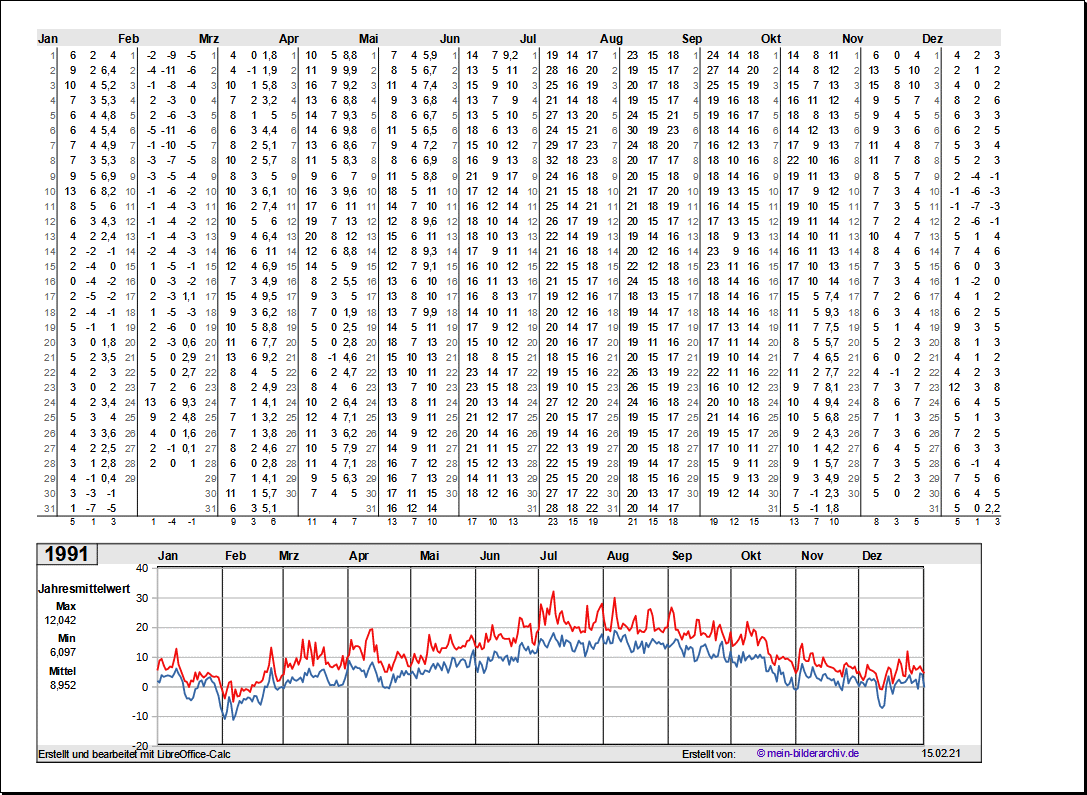Click the Jan header in the data table
Screen dimensions: 1087x795
48,38
